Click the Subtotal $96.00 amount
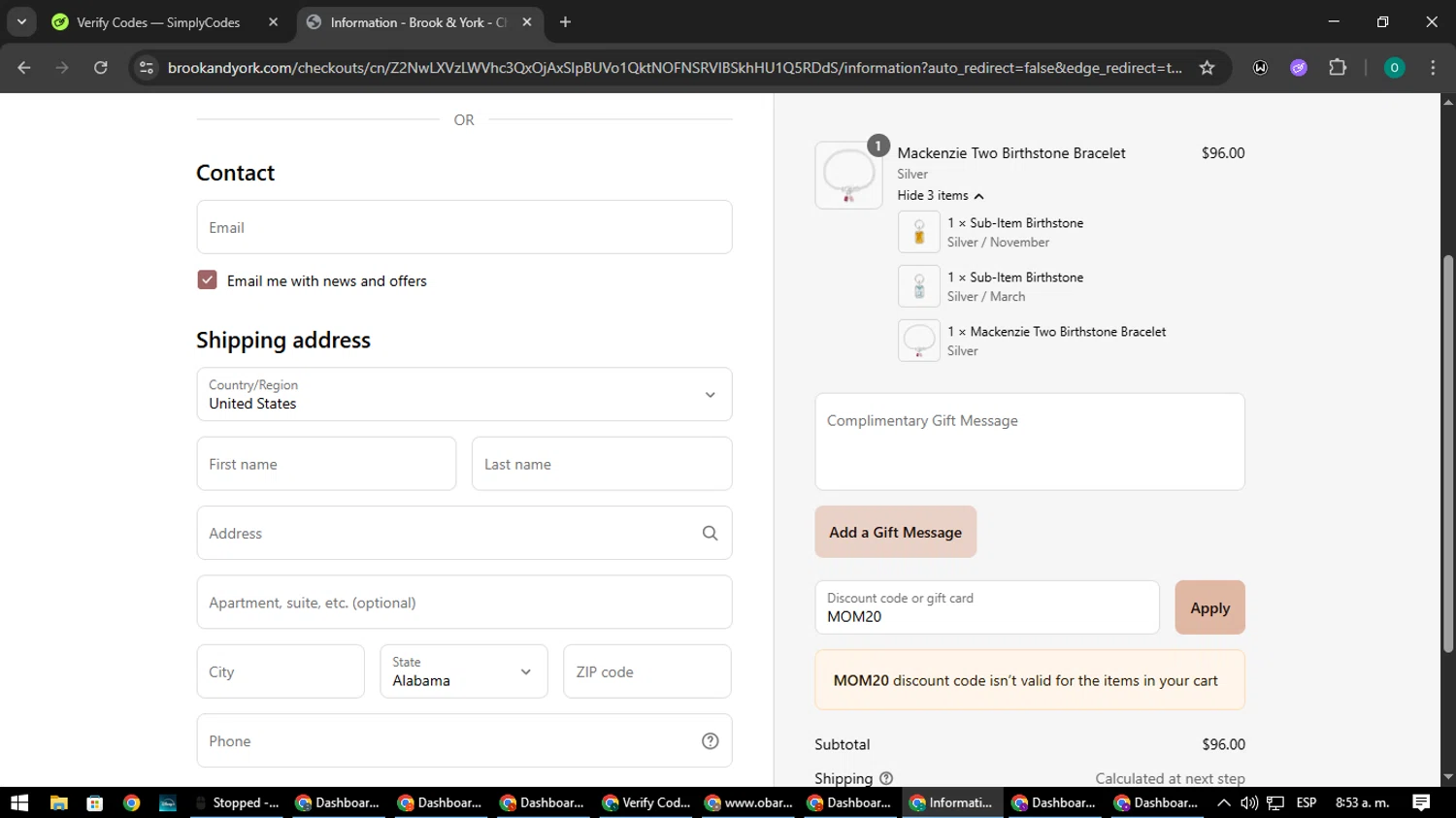Image resolution: width=1456 pixels, height=818 pixels. click(x=1223, y=744)
